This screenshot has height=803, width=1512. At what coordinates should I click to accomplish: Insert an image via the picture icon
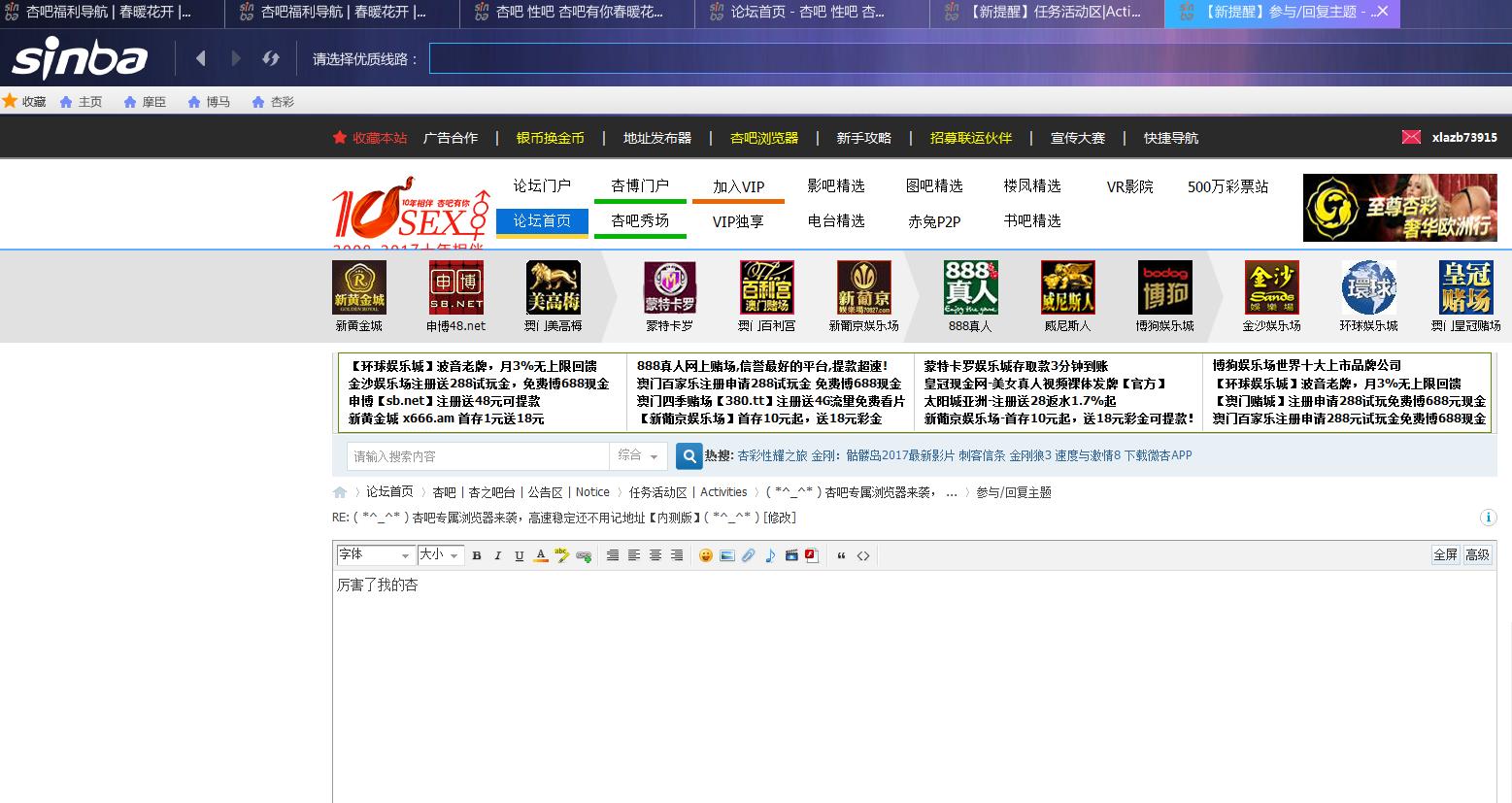point(726,555)
